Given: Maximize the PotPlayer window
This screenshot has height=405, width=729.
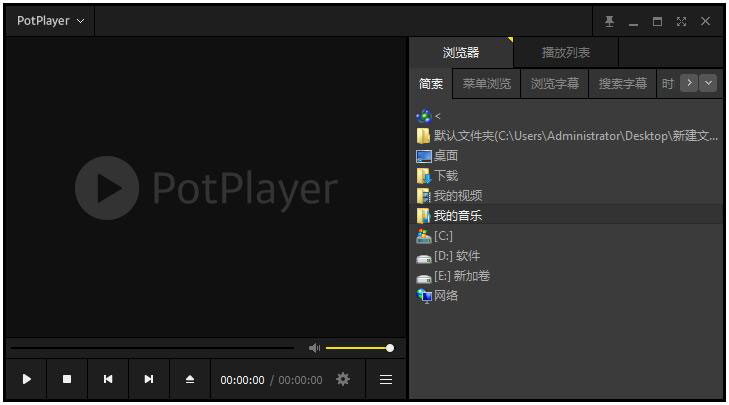Looking at the screenshot, I should point(657,21).
